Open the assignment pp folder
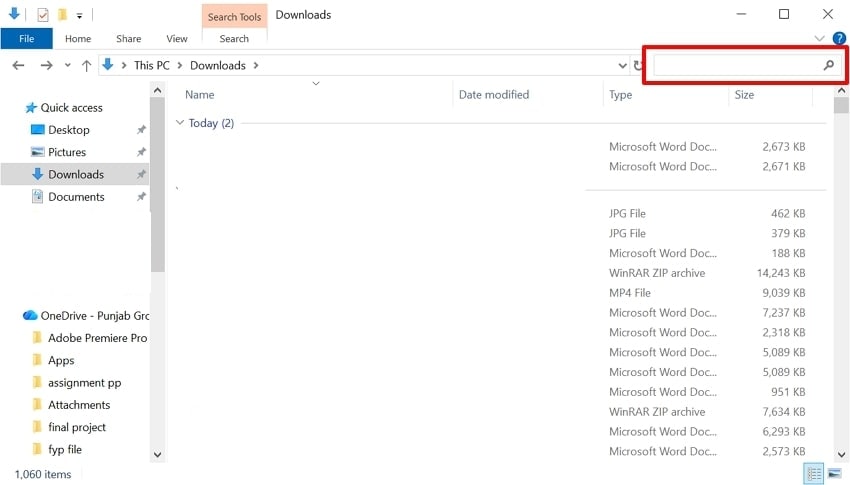The width and height of the screenshot is (850, 485). point(85,383)
